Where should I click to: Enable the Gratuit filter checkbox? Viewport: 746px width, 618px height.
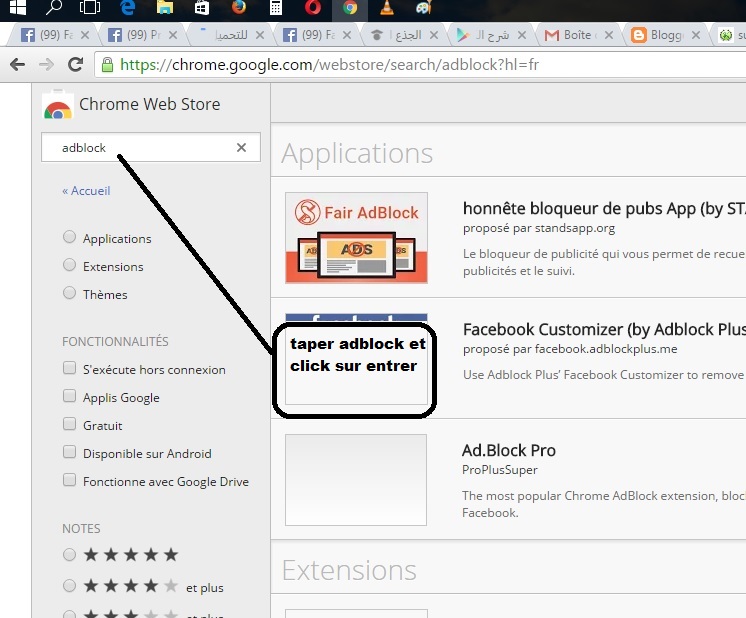pos(69,424)
